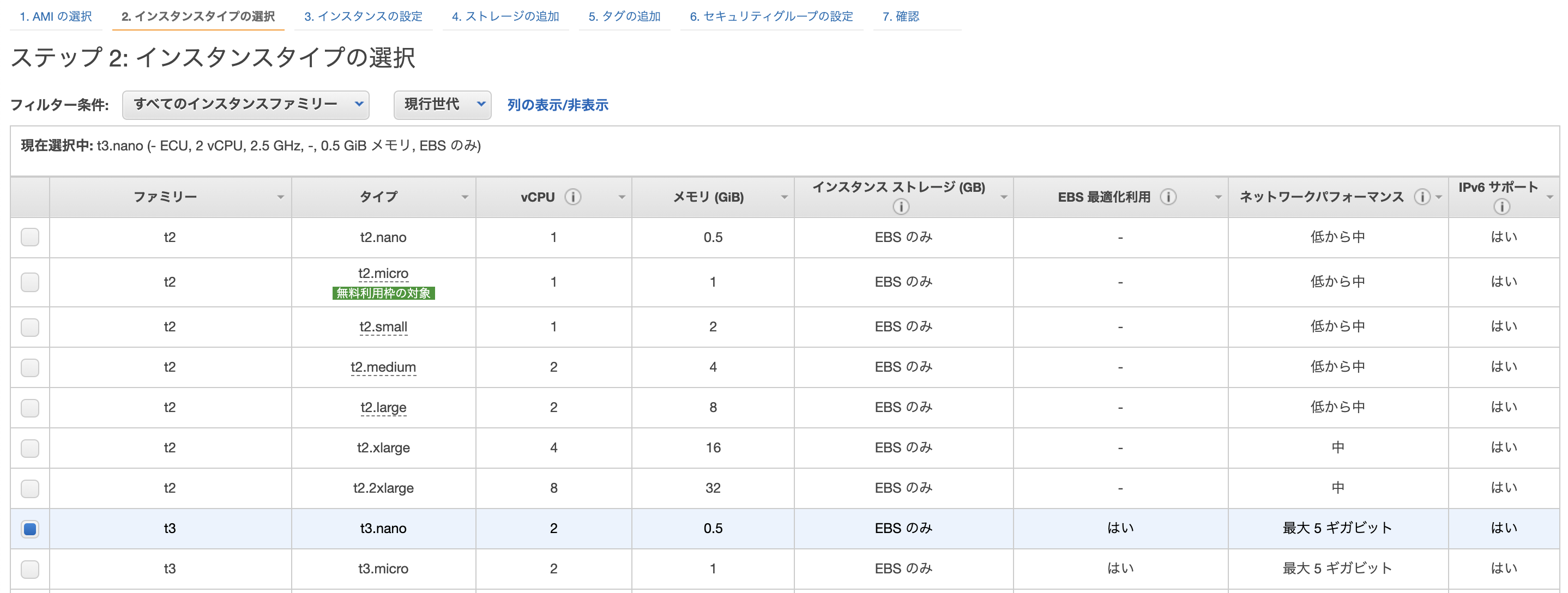Click the t3.nano type cell
1568x593 pixels.
383,529
